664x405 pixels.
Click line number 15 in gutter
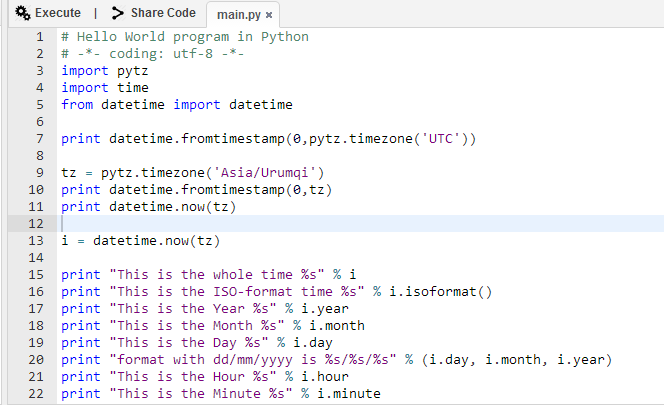[36, 275]
